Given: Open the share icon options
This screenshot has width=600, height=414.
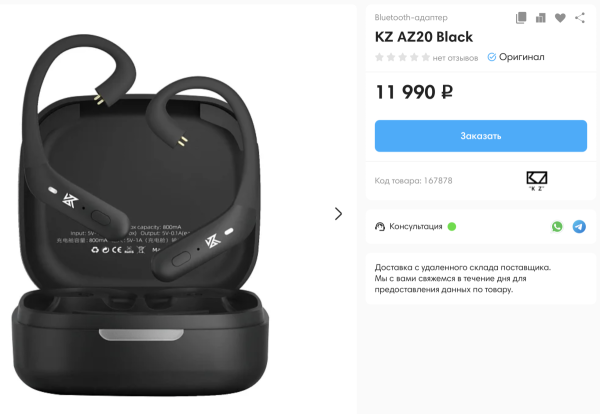Looking at the screenshot, I should click(580, 18).
